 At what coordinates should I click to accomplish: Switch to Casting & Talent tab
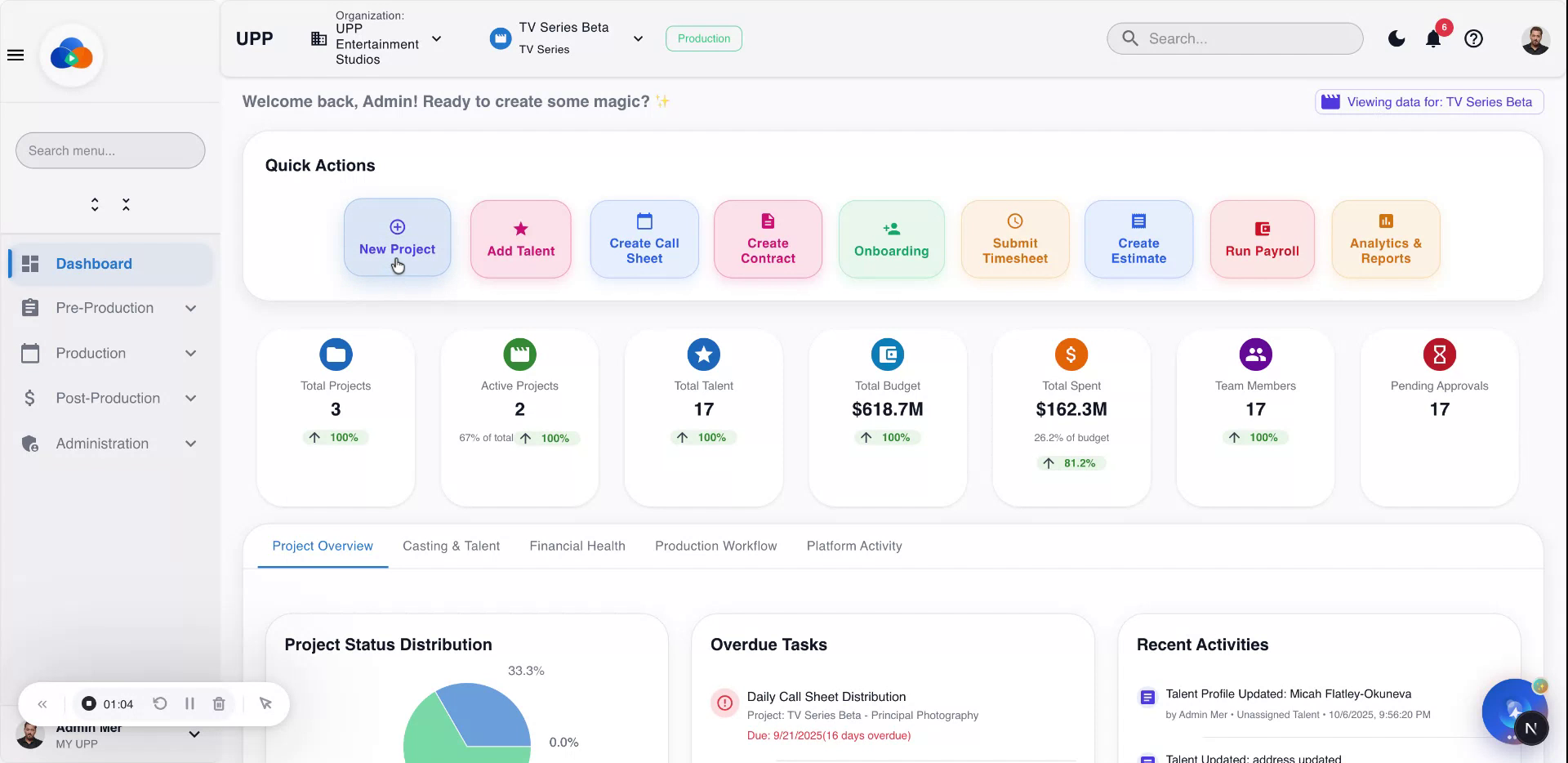[451, 546]
